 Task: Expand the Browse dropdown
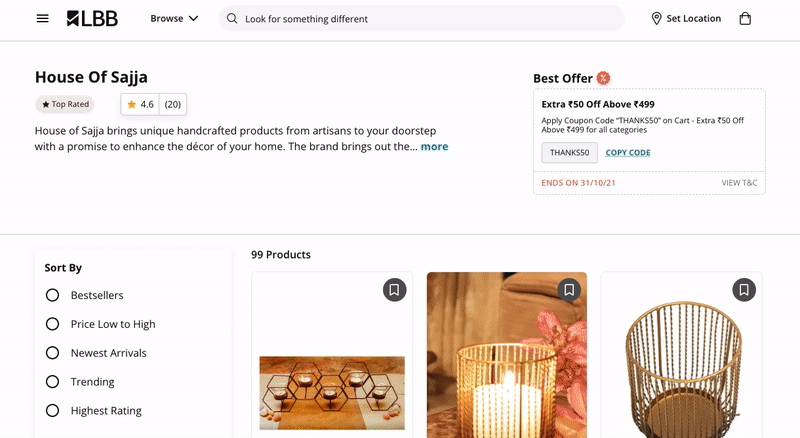174,18
